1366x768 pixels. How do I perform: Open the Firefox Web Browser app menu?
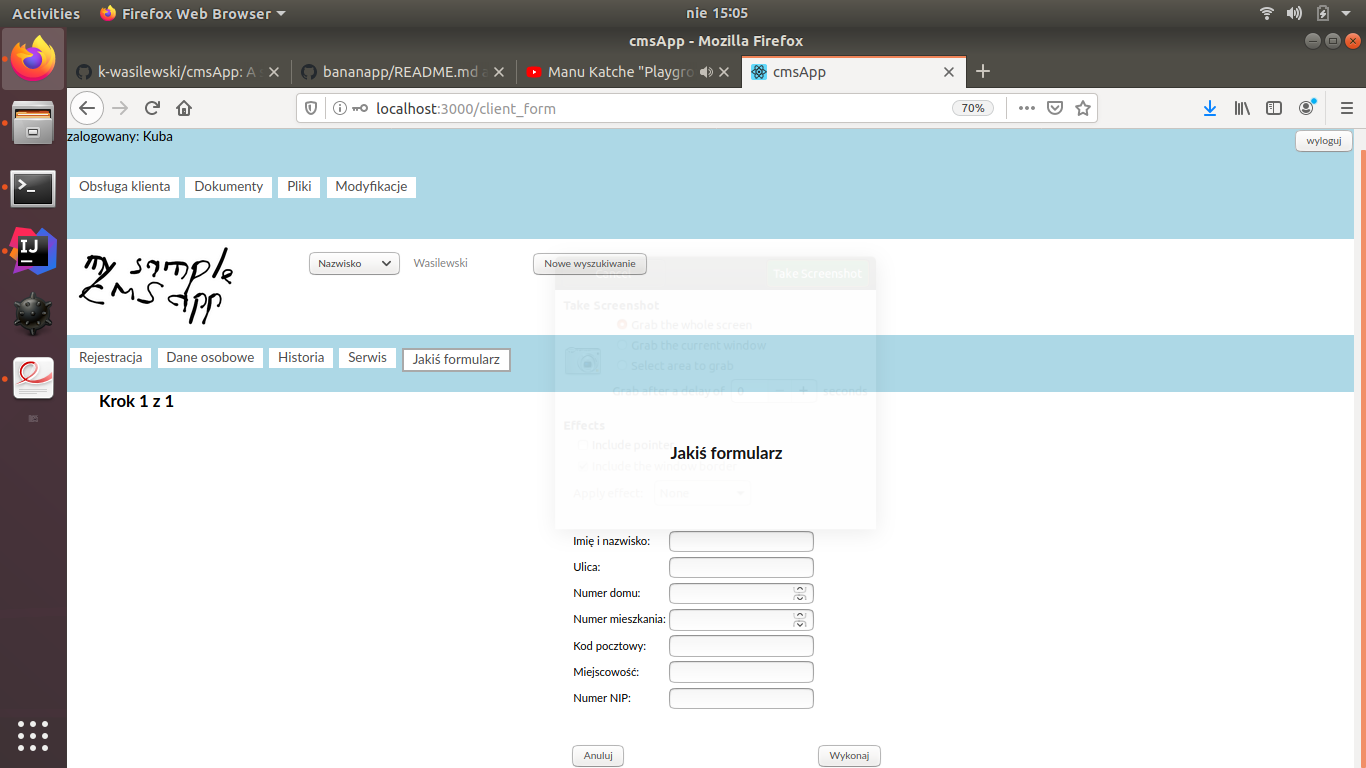(x=193, y=13)
